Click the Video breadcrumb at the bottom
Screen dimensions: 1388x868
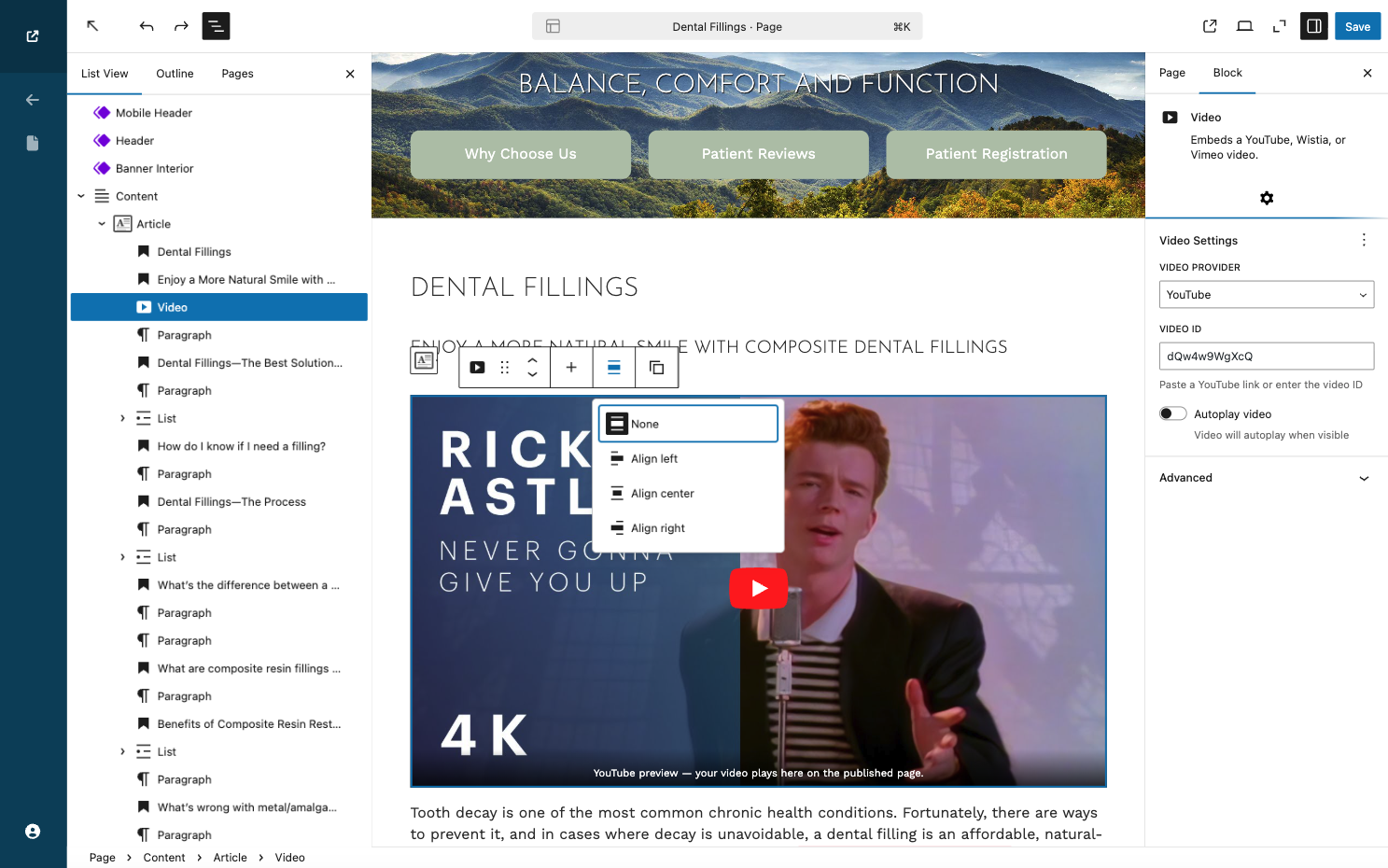point(290,858)
